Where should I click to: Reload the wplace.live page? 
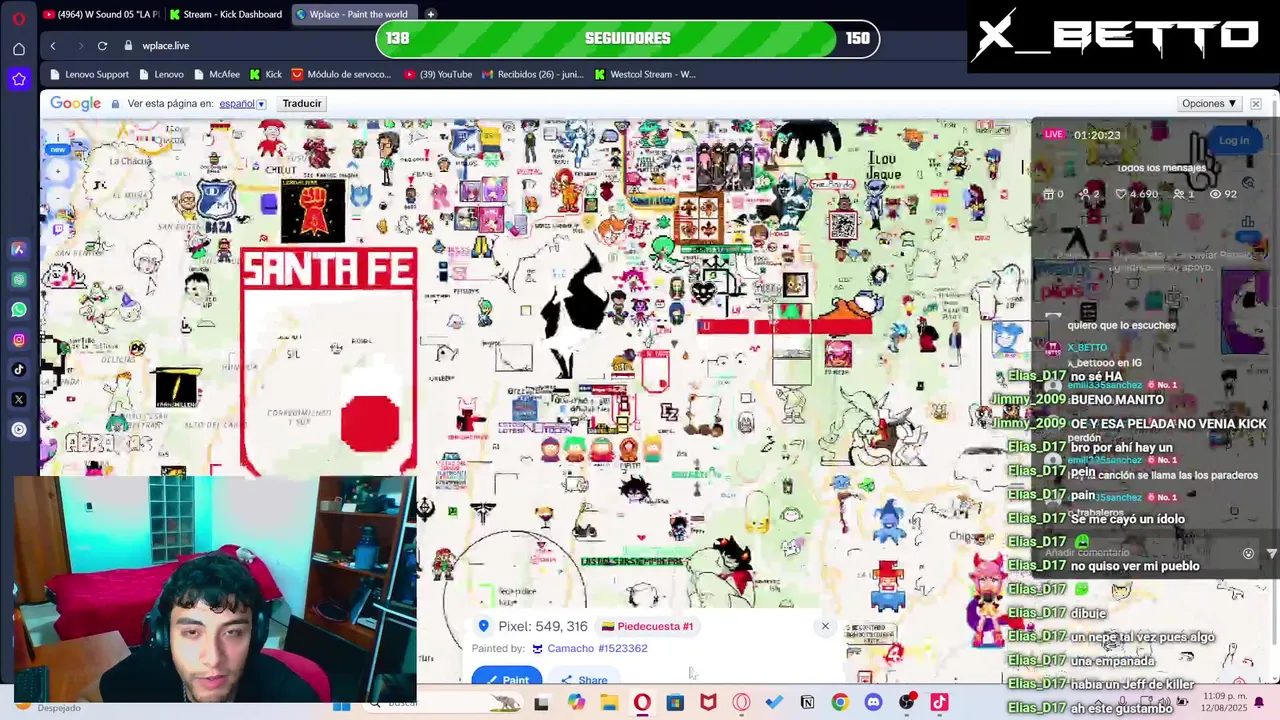click(102, 45)
